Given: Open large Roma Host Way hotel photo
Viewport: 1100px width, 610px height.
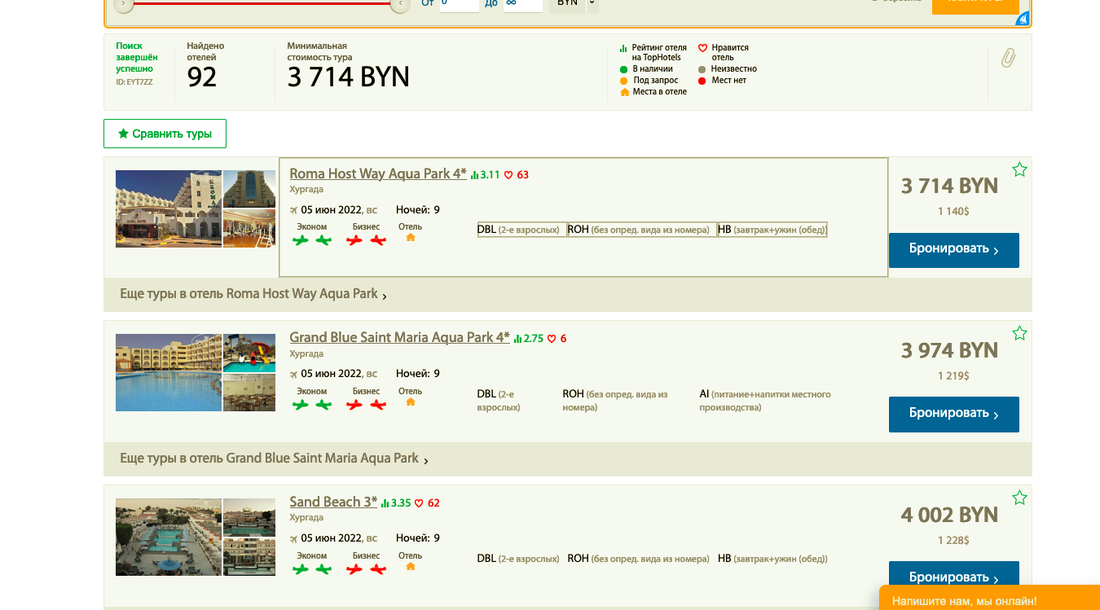Looking at the screenshot, I should [168, 209].
